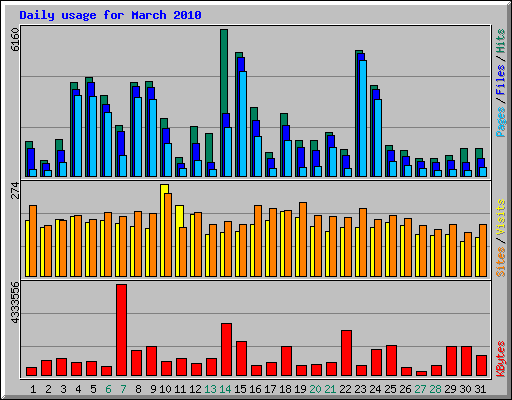Screen dimensions: 512x400
Task: Click day label 23 on the axis
Action: click(360, 389)
